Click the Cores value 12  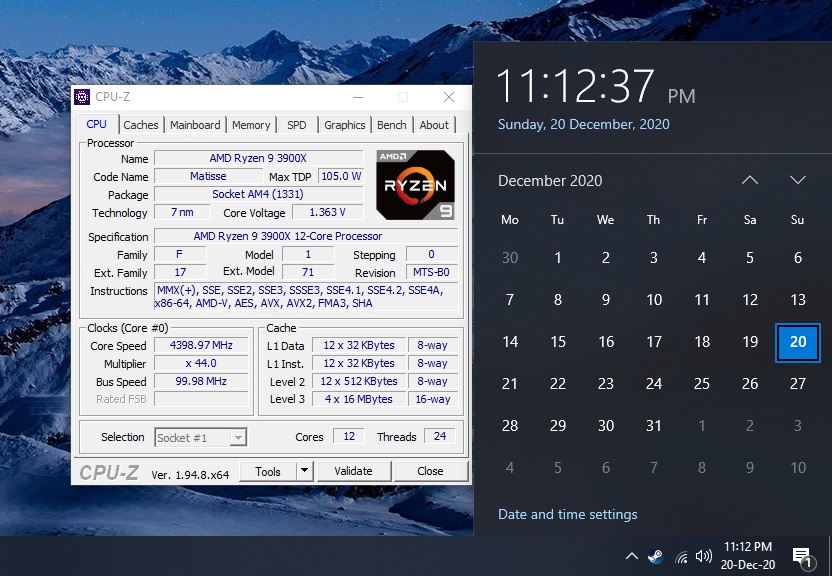tap(349, 436)
